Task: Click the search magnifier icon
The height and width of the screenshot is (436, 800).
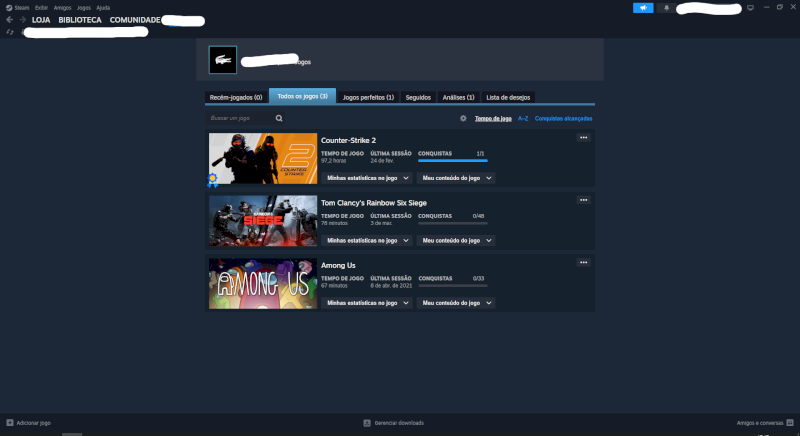Action: coord(279,118)
